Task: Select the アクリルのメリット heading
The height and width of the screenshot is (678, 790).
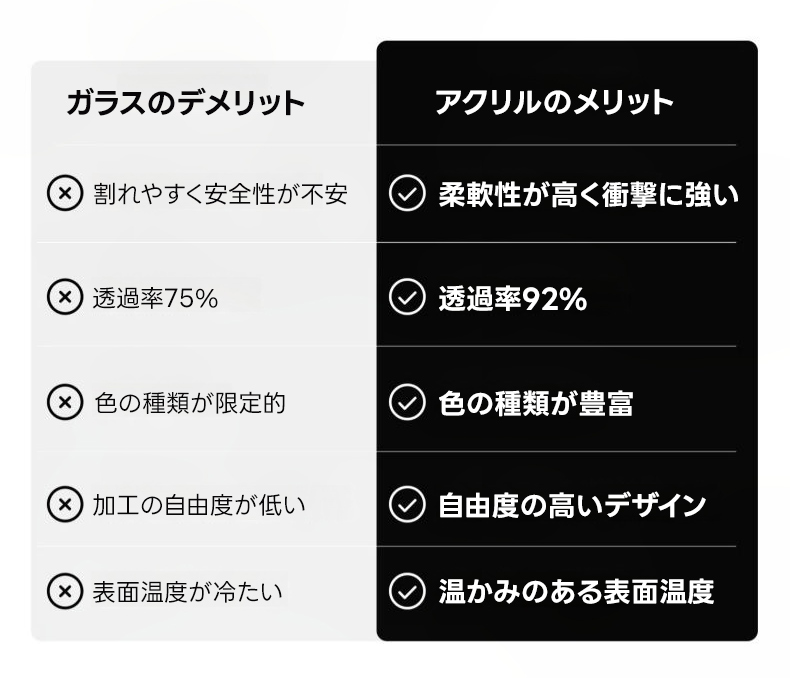Action: pos(554,102)
